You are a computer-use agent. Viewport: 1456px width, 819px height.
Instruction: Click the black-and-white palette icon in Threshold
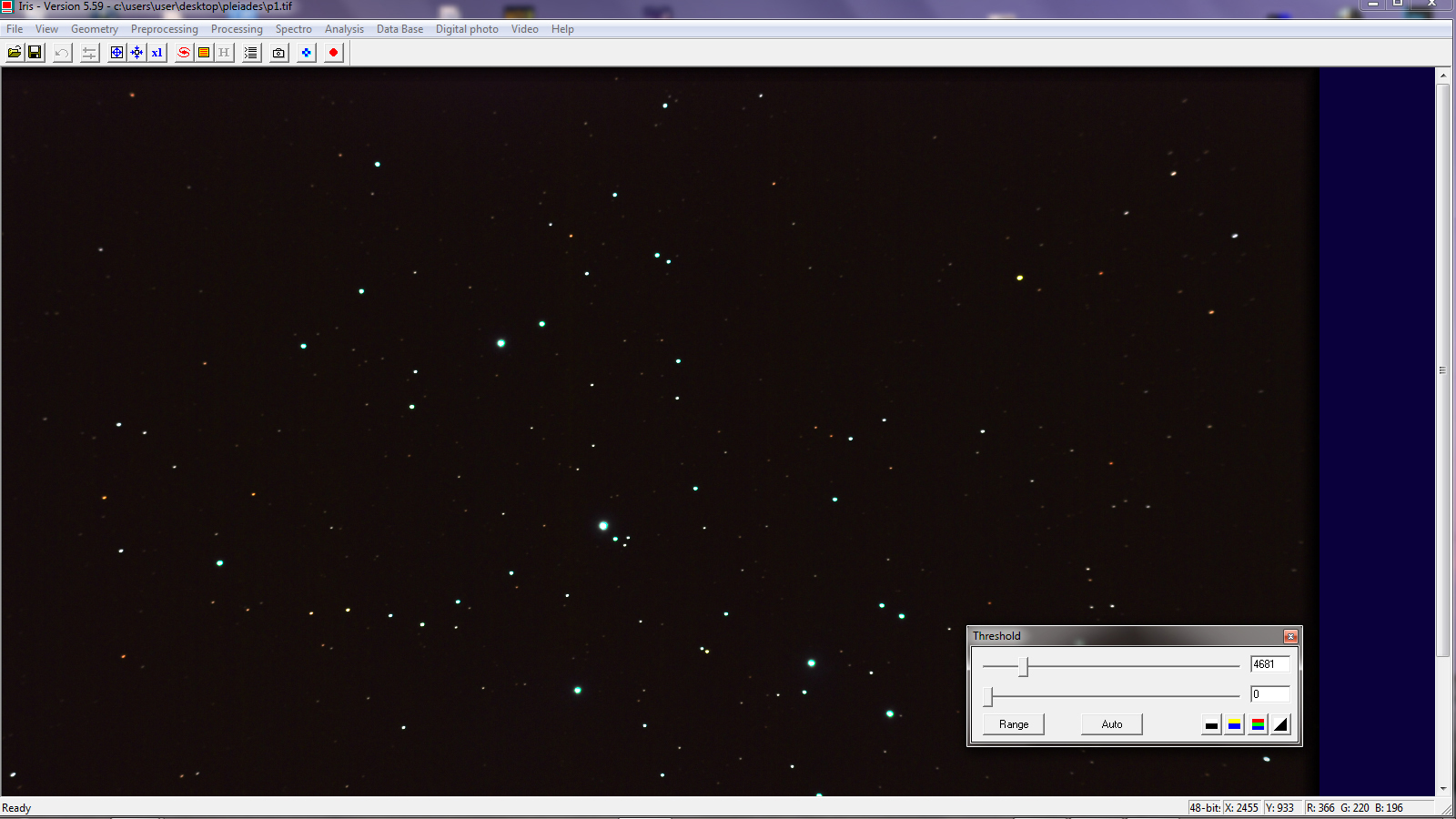click(1211, 724)
